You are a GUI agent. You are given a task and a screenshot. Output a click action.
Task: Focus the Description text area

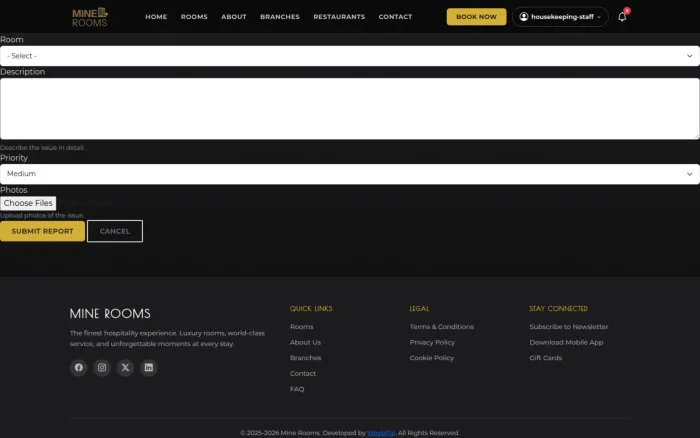(x=350, y=109)
